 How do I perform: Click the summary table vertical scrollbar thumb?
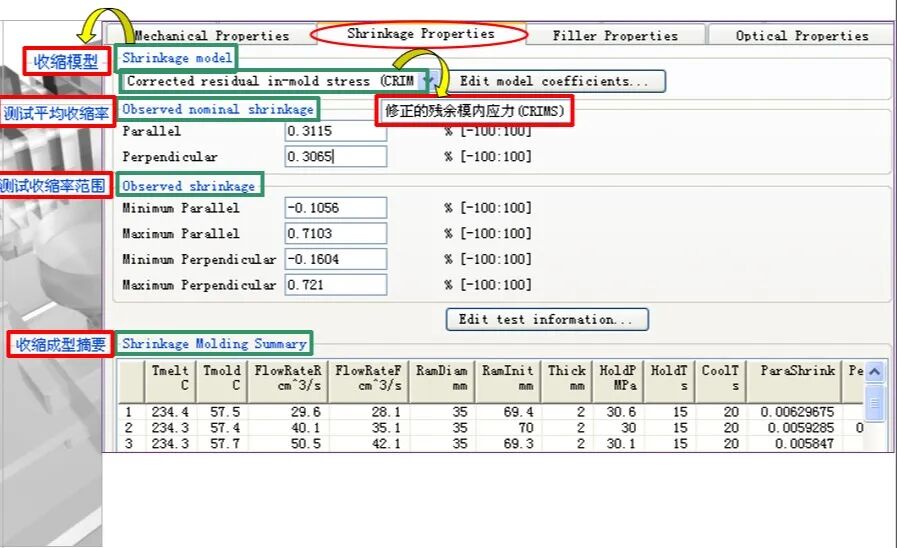874,404
